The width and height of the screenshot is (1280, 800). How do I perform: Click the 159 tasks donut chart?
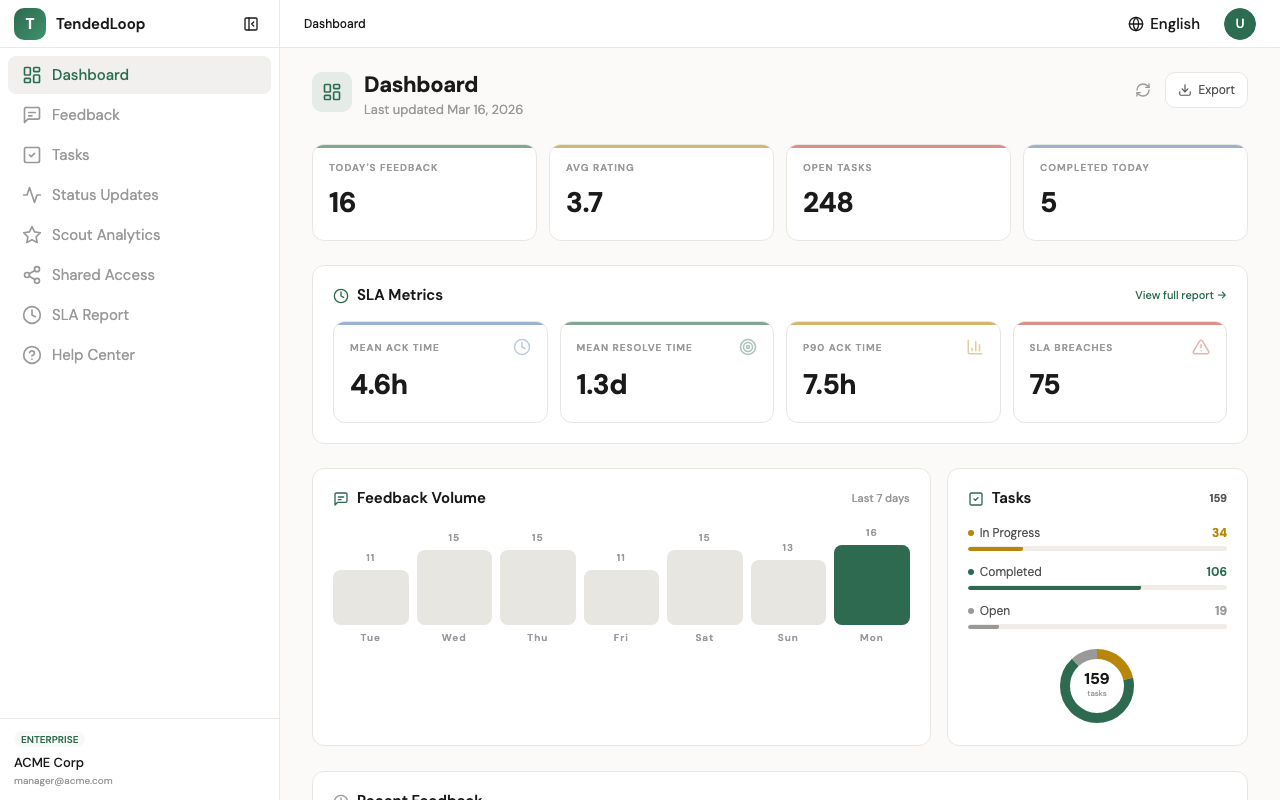[x=1097, y=685]
